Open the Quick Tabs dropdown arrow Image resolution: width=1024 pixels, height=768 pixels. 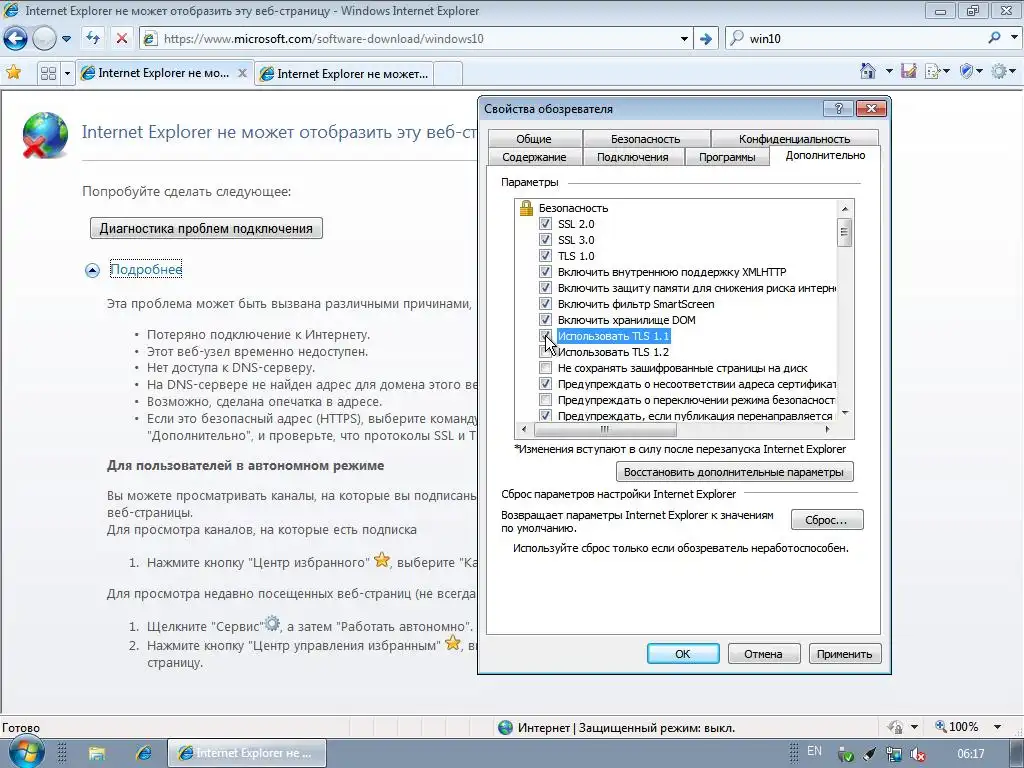tap(67, 73)
